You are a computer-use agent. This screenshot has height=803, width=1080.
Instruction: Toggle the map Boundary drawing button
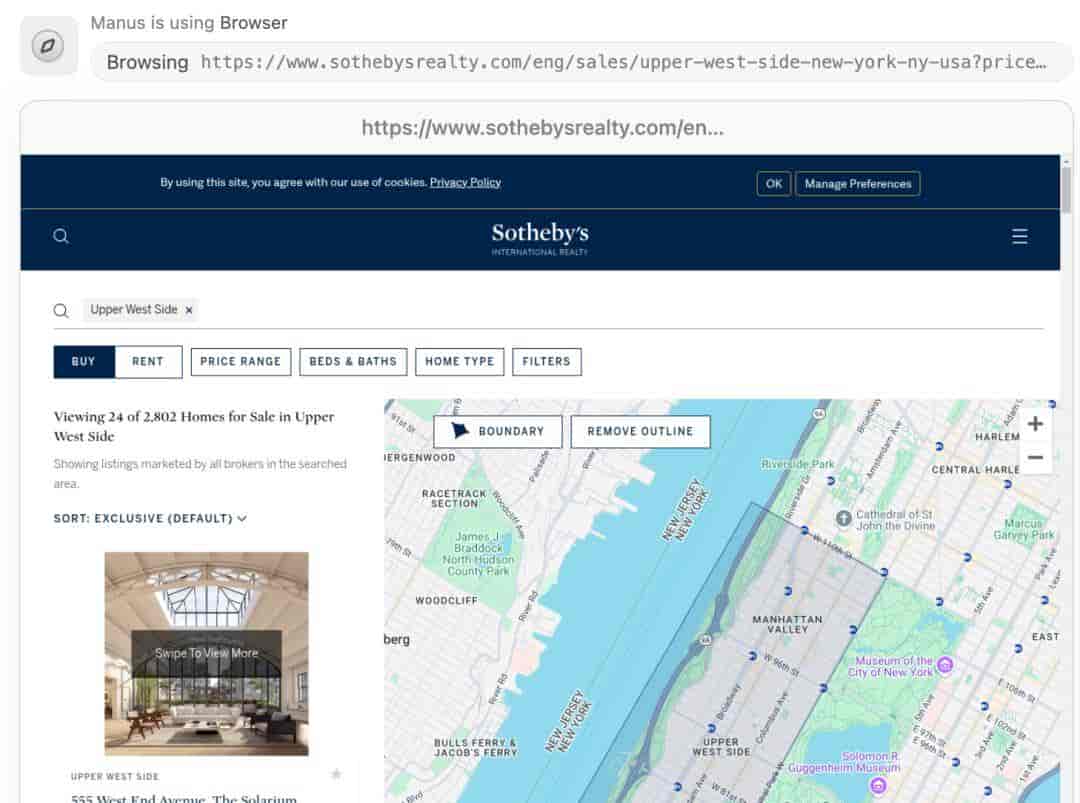coord(497,431)
